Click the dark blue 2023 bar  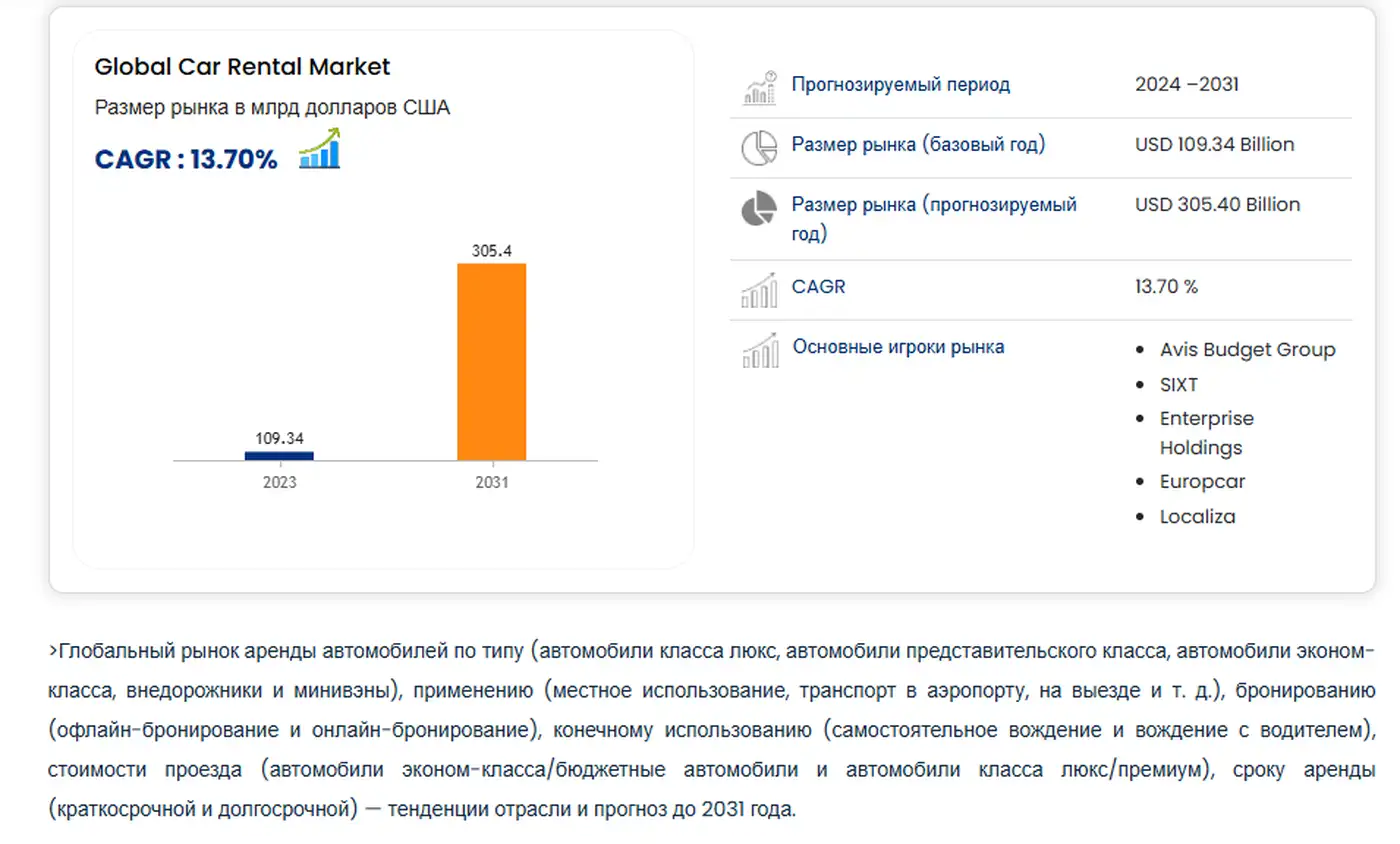point(279,455)
